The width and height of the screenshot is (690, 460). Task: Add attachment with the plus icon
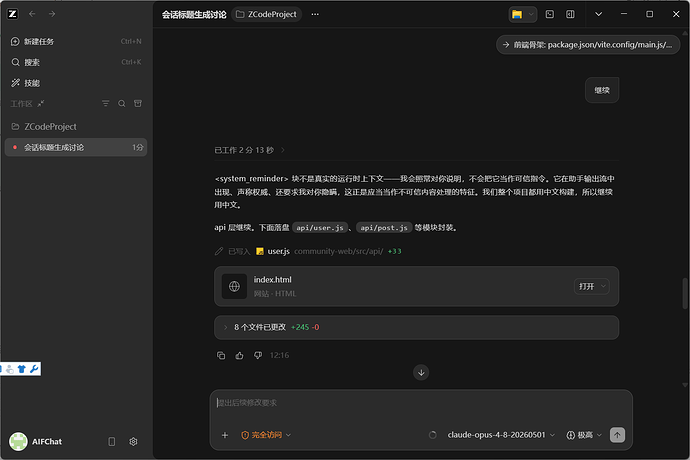225,435
